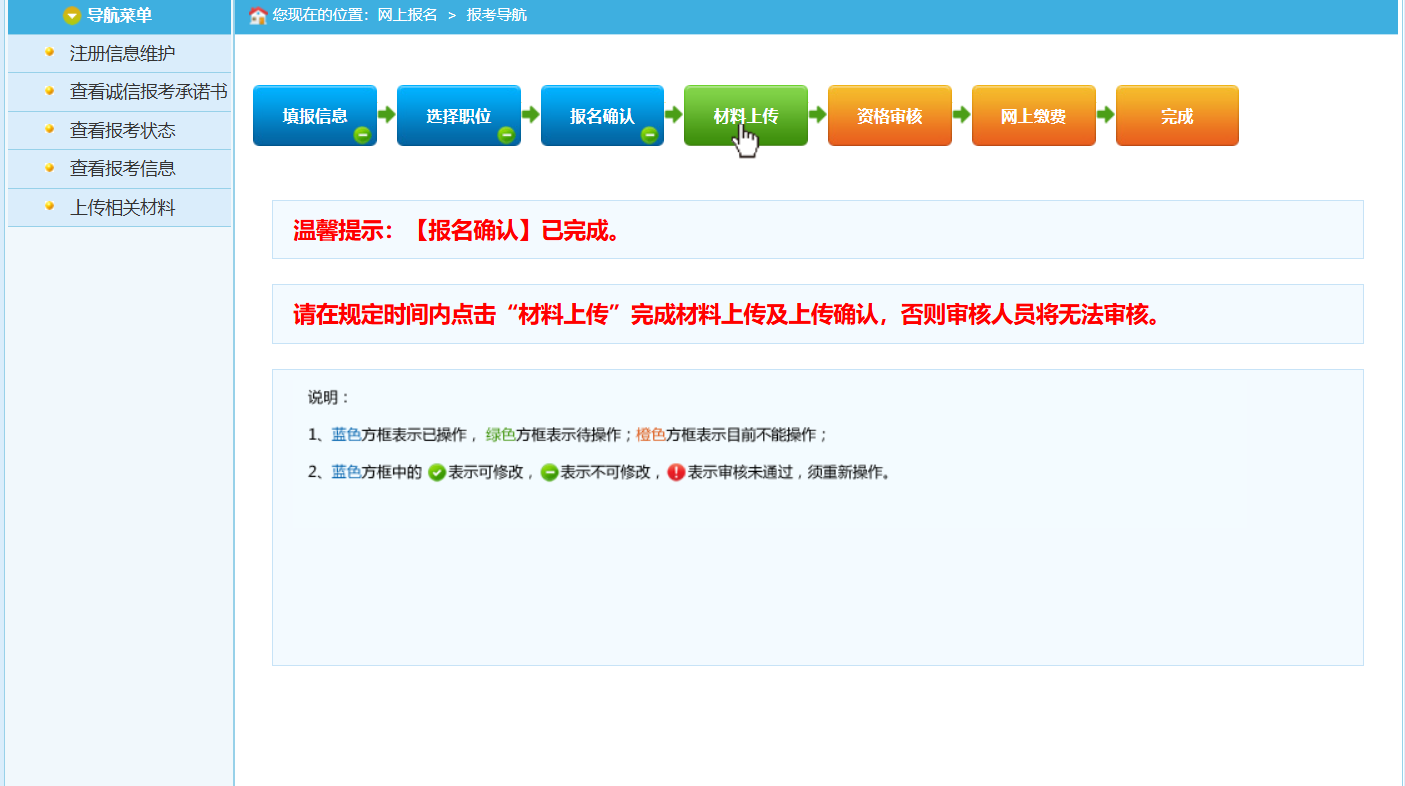Click green checkmark icon in the legend
Screen dimensions: 1405x786
pyautogui.click(x=437, y=473)
